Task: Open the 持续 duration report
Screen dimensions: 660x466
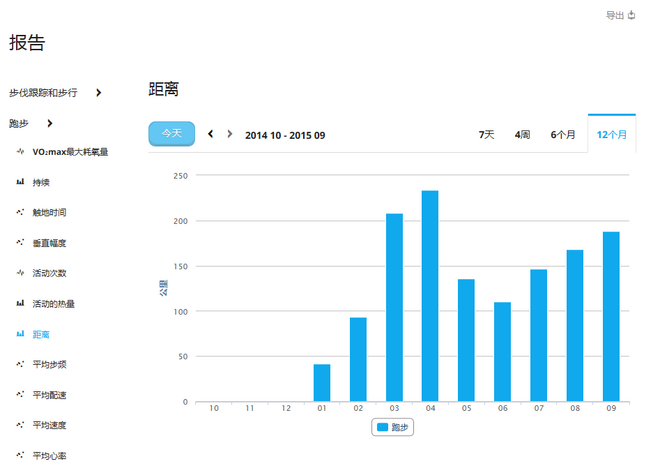Action: tap(41, 182)
